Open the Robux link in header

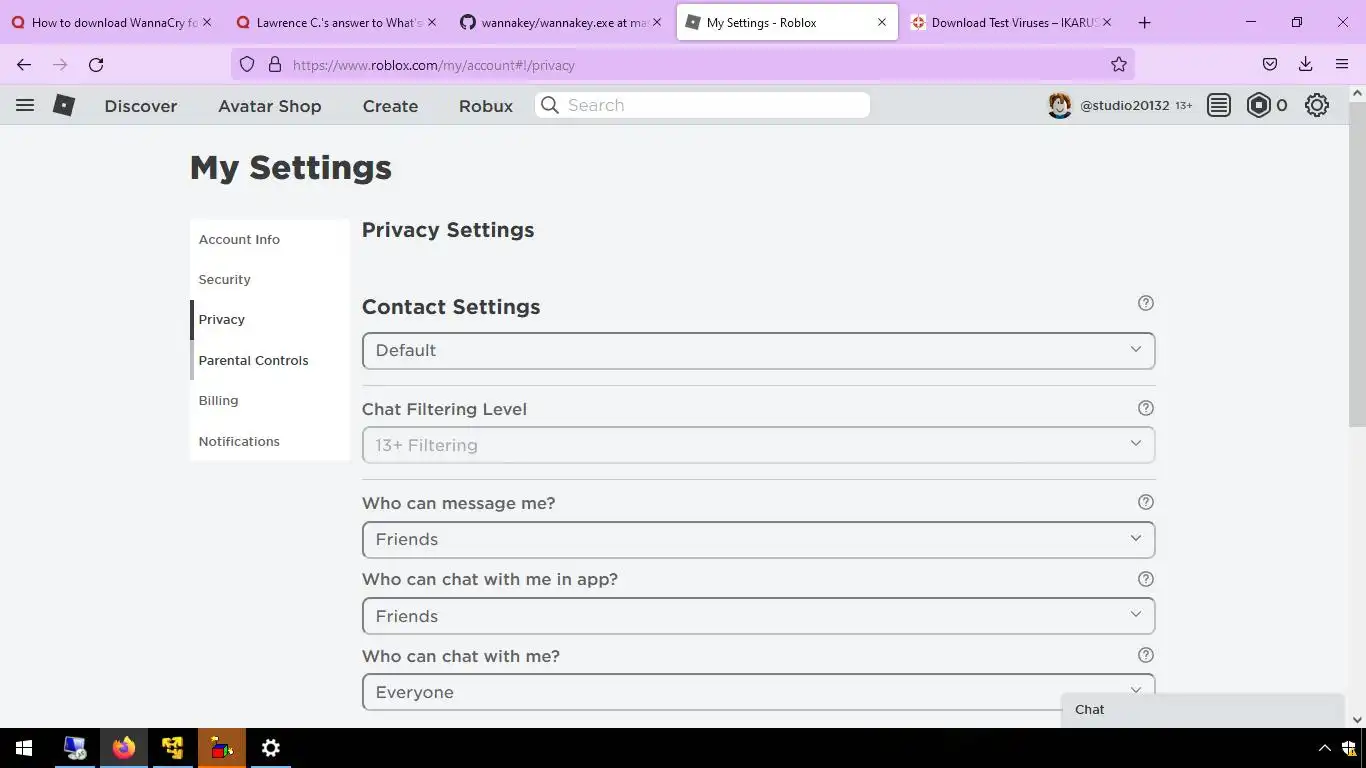(486, 106)
